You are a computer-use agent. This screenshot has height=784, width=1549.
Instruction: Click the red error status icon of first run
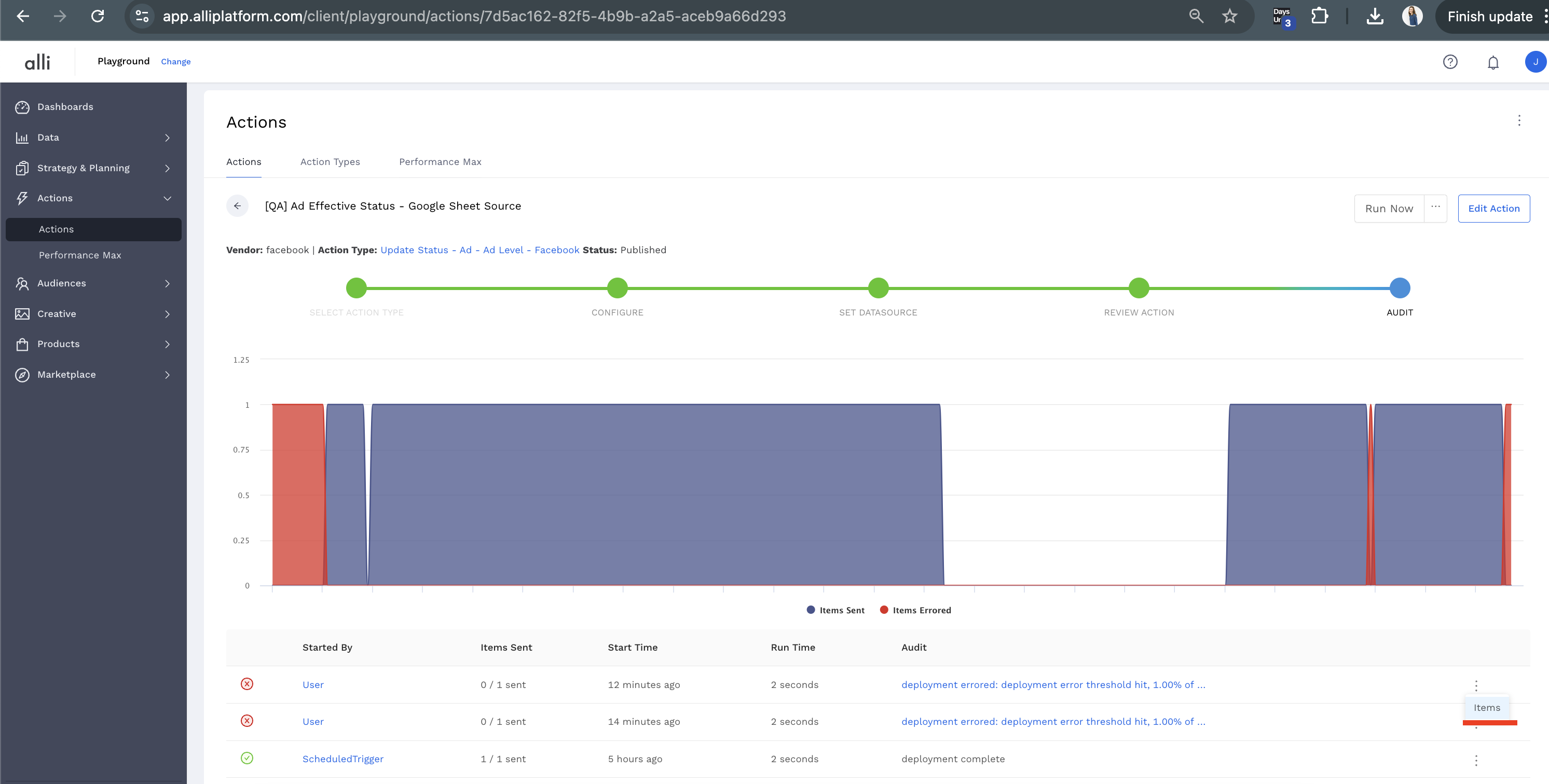[x=246, y=684]
